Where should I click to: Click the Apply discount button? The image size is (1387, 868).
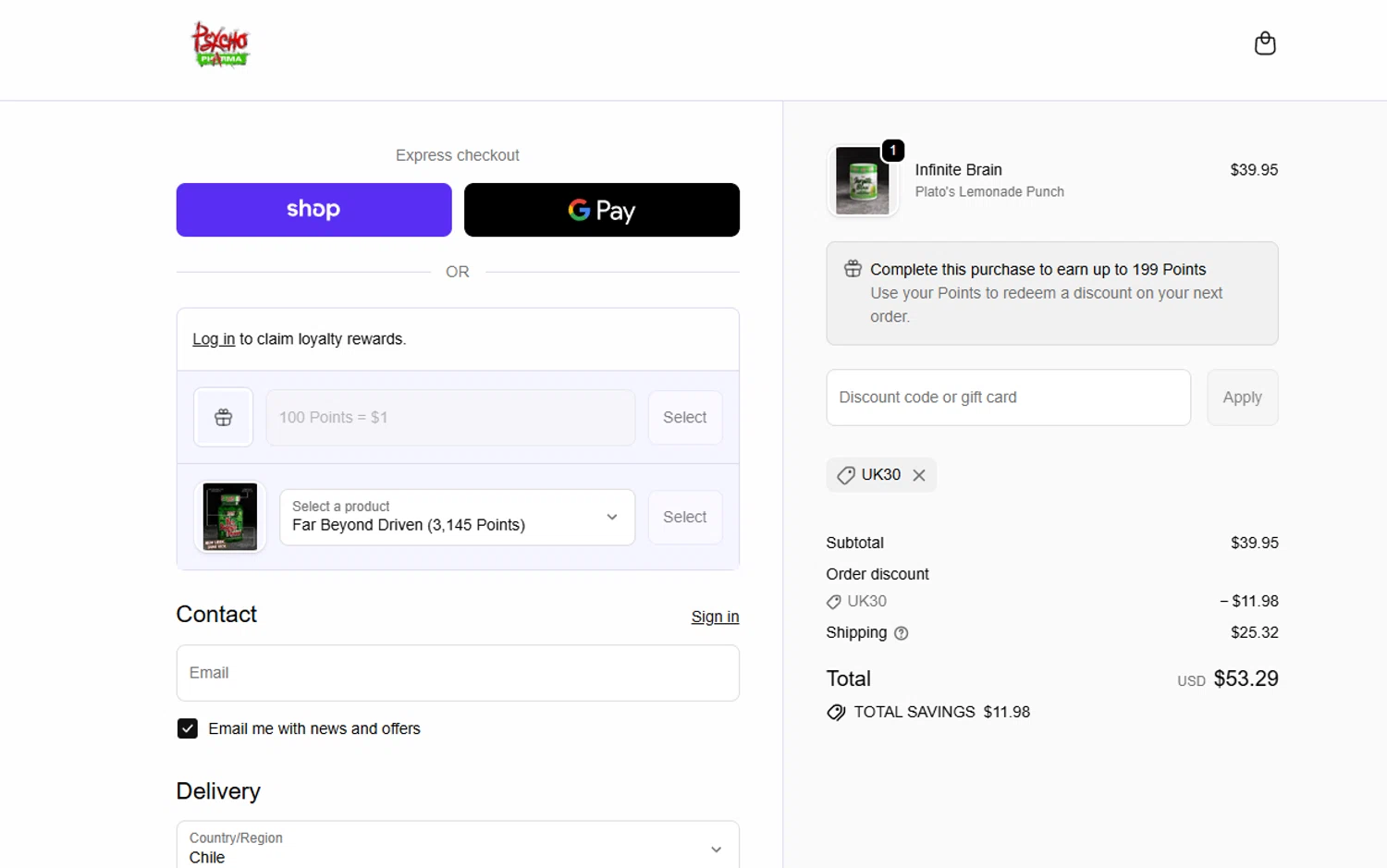(1242, 397)
